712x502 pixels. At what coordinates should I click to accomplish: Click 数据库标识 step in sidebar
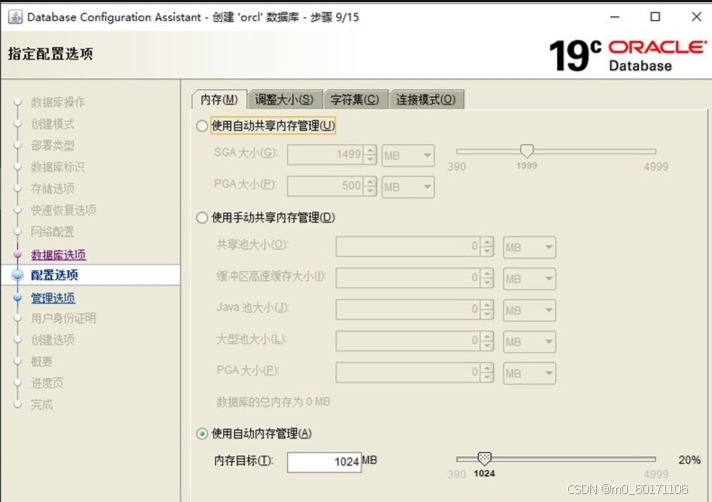(x=58, y=167)
